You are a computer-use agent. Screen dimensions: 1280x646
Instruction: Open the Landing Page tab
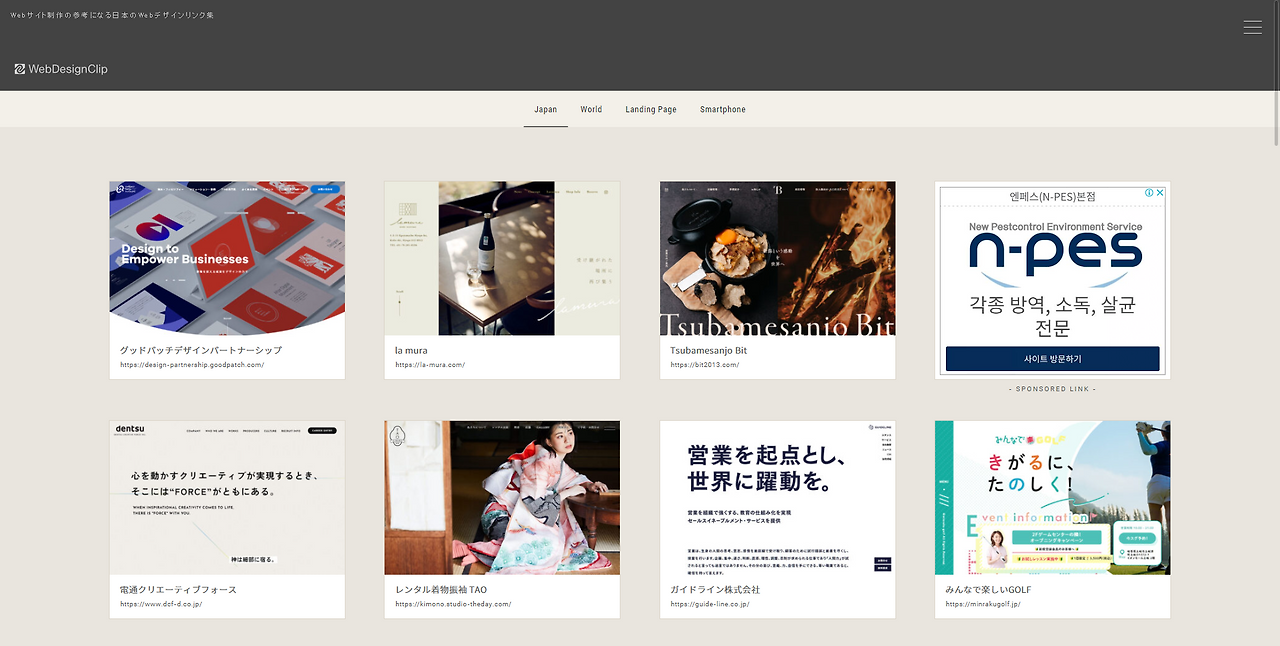[651, 109]
